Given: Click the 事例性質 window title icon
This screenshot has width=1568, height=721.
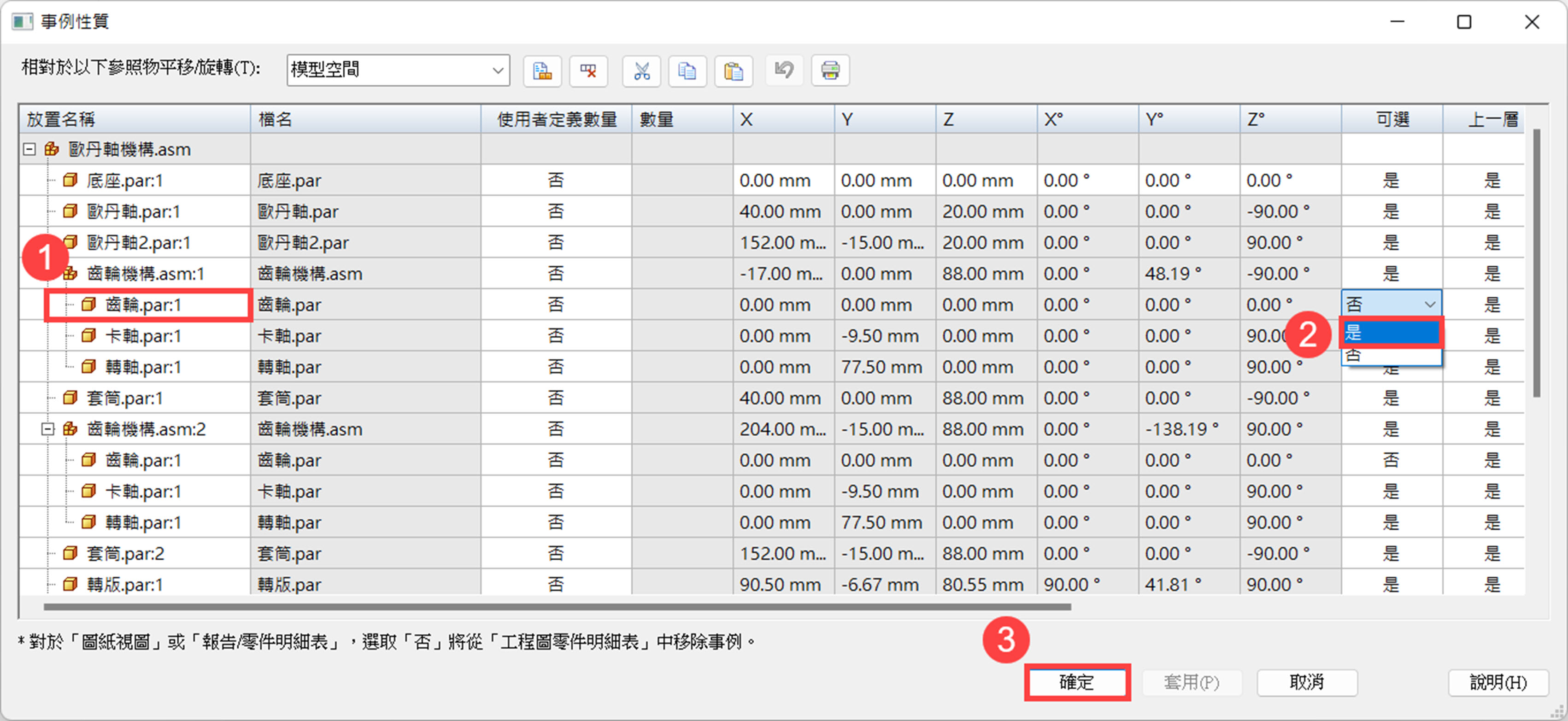Looking at the screenshot, I should 22,22.
